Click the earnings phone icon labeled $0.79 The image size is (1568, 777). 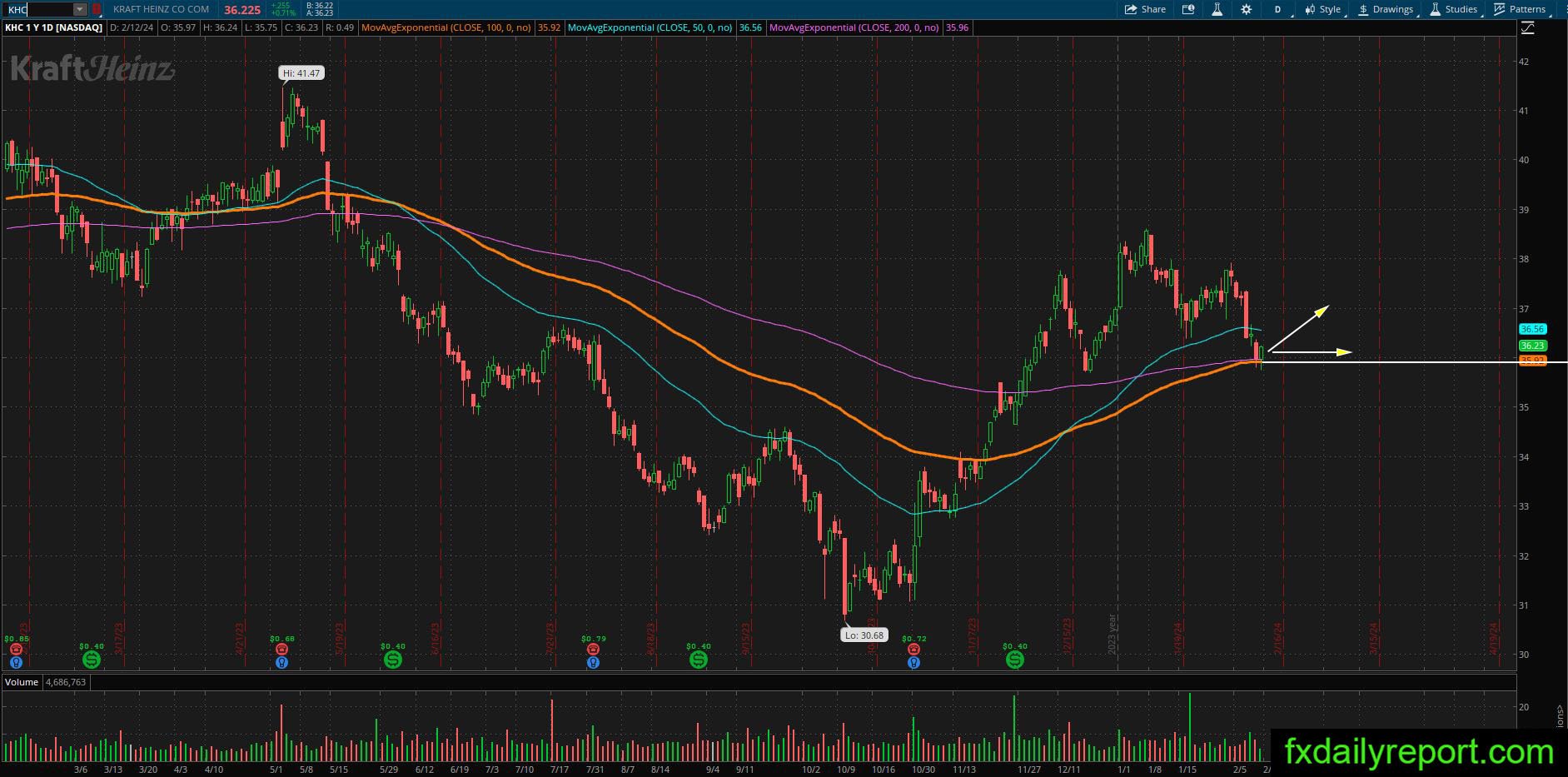click(593, 649)
